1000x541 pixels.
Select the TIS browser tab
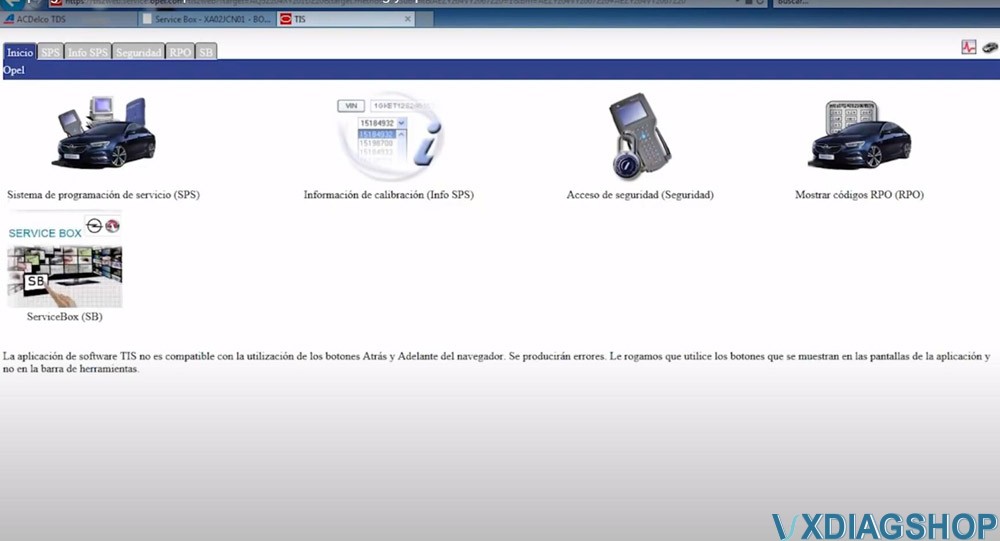tap(346, 19)
